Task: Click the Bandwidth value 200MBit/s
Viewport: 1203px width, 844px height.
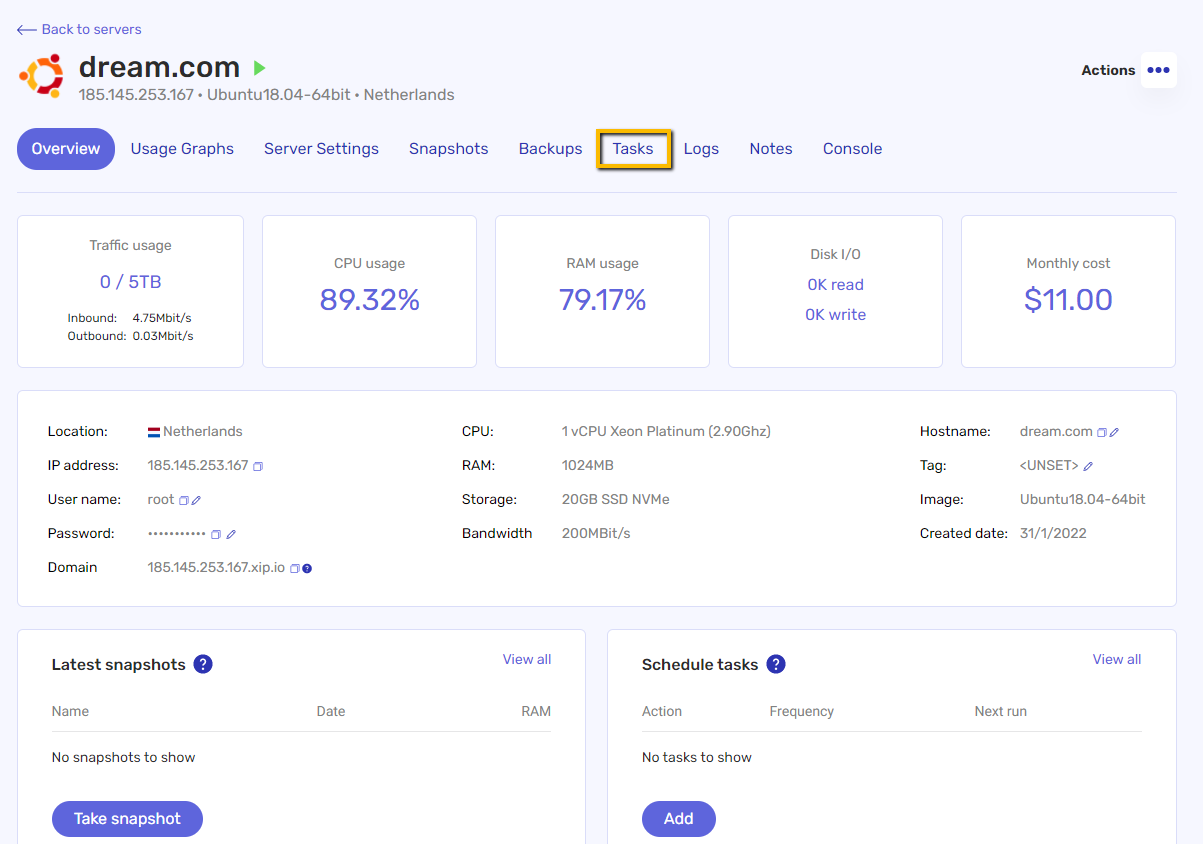Action: tap(596, 534)
